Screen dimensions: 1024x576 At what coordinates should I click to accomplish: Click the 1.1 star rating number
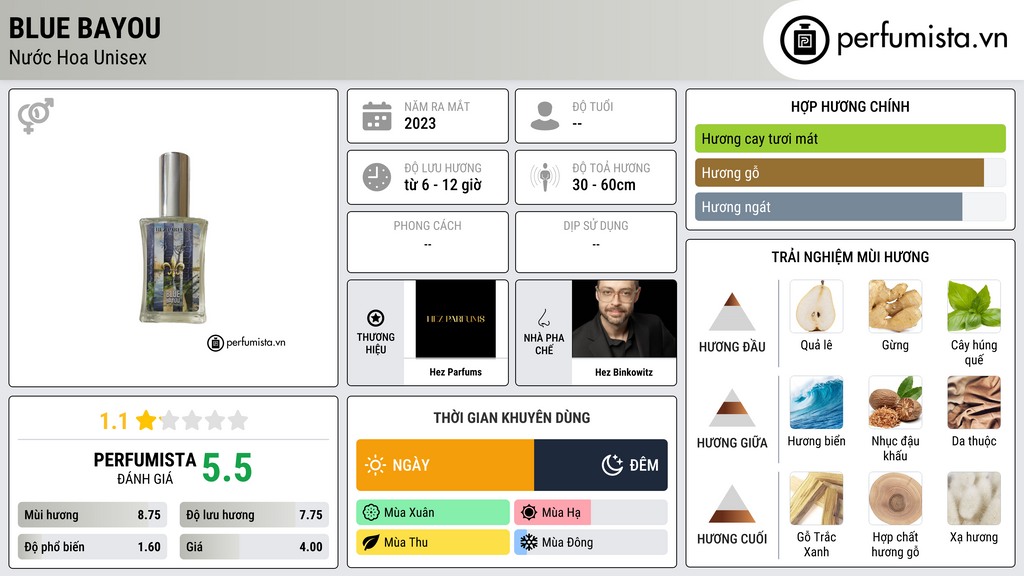pos(113,421)
